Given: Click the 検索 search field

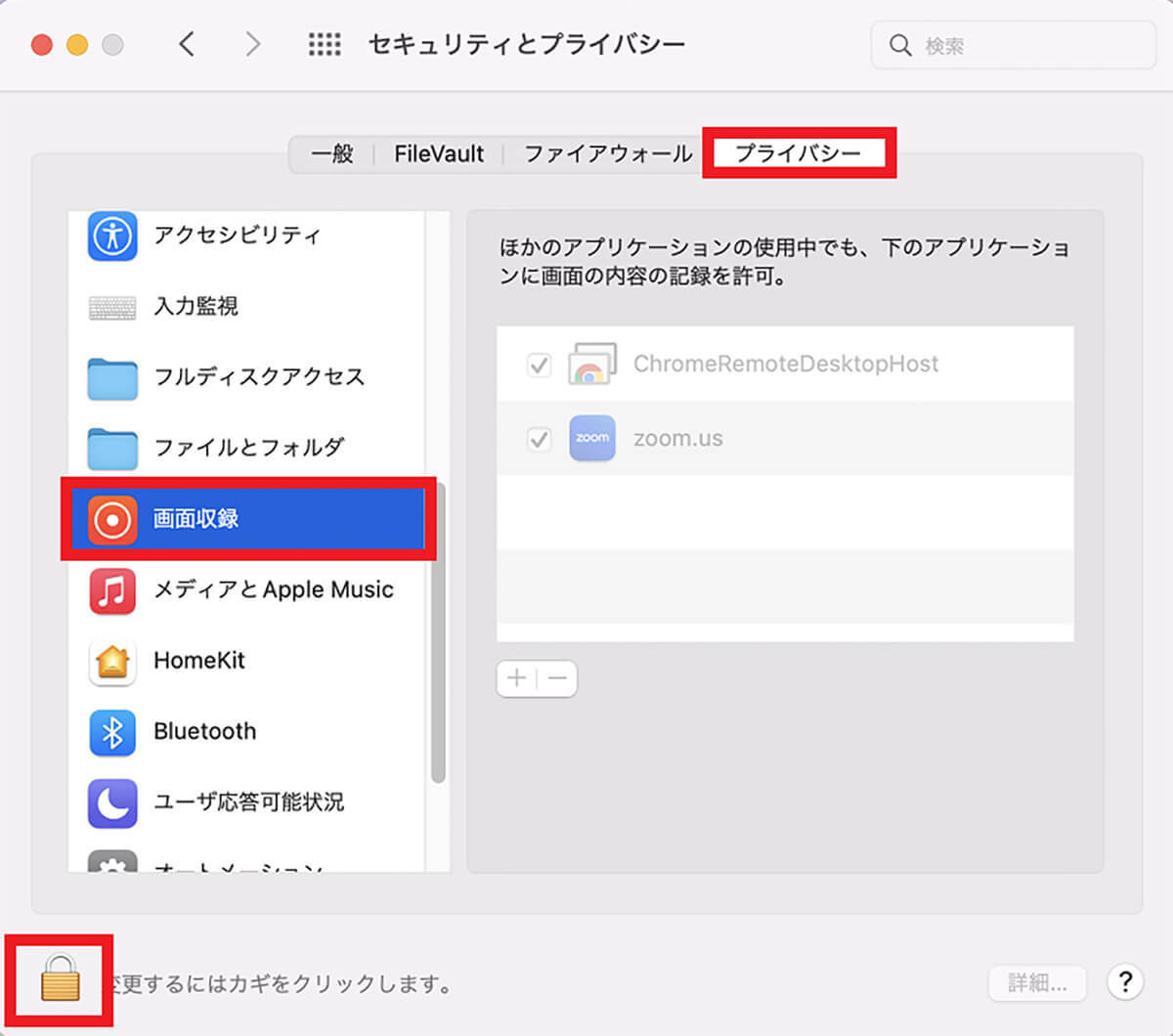Looking at the screenshot, I should (1014, 46).
